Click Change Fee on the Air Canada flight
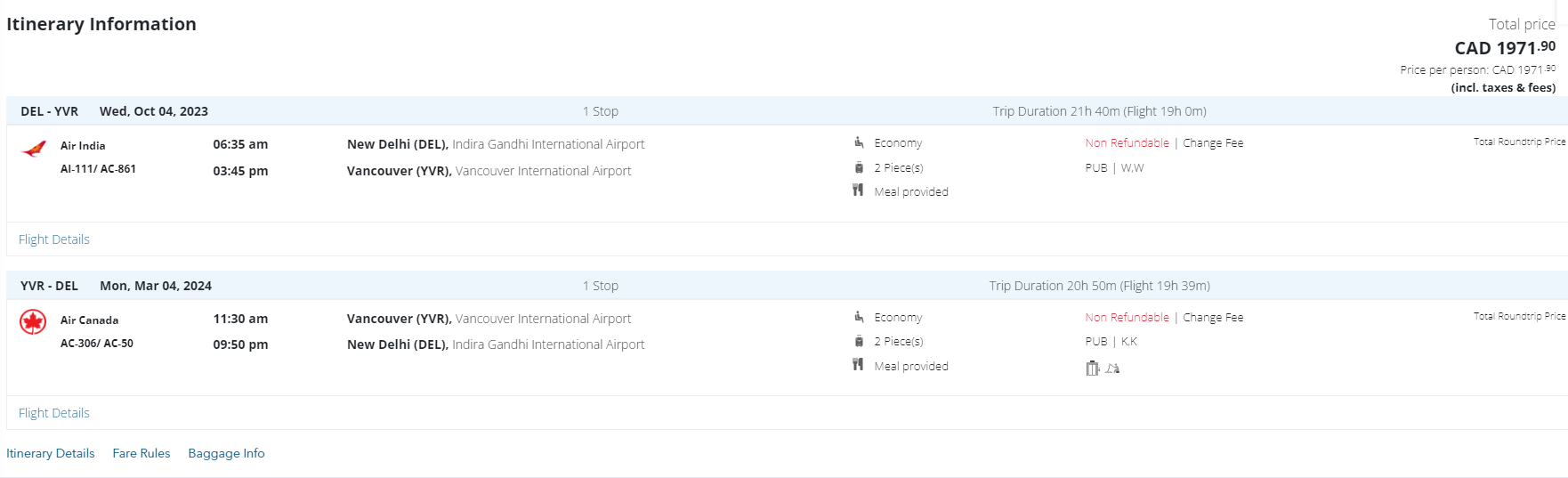Screen dimensions: 1568x478 [1213, 318]
